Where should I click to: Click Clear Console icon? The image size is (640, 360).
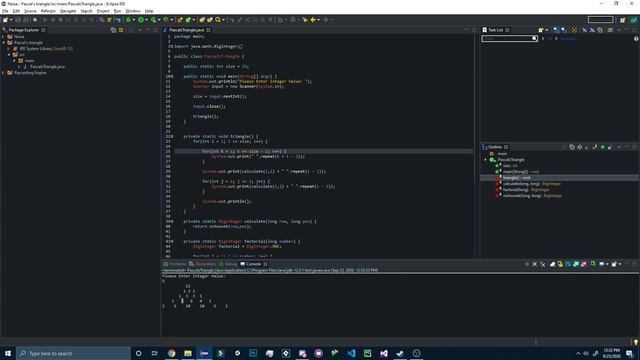click(552, 264)
